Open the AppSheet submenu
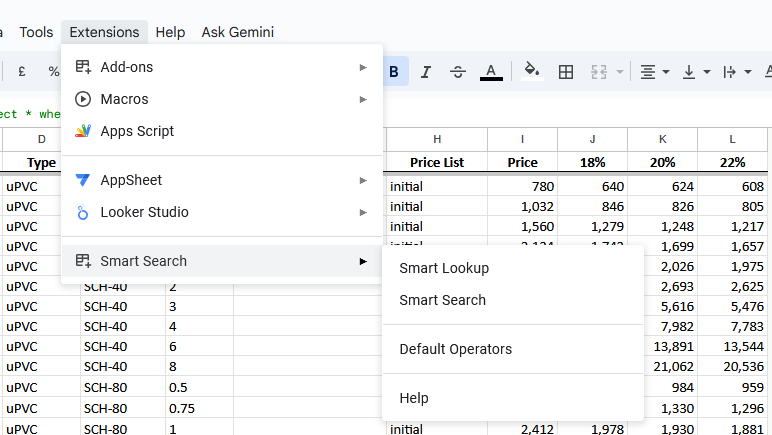The image size is (772, 435). coord(222,181)
